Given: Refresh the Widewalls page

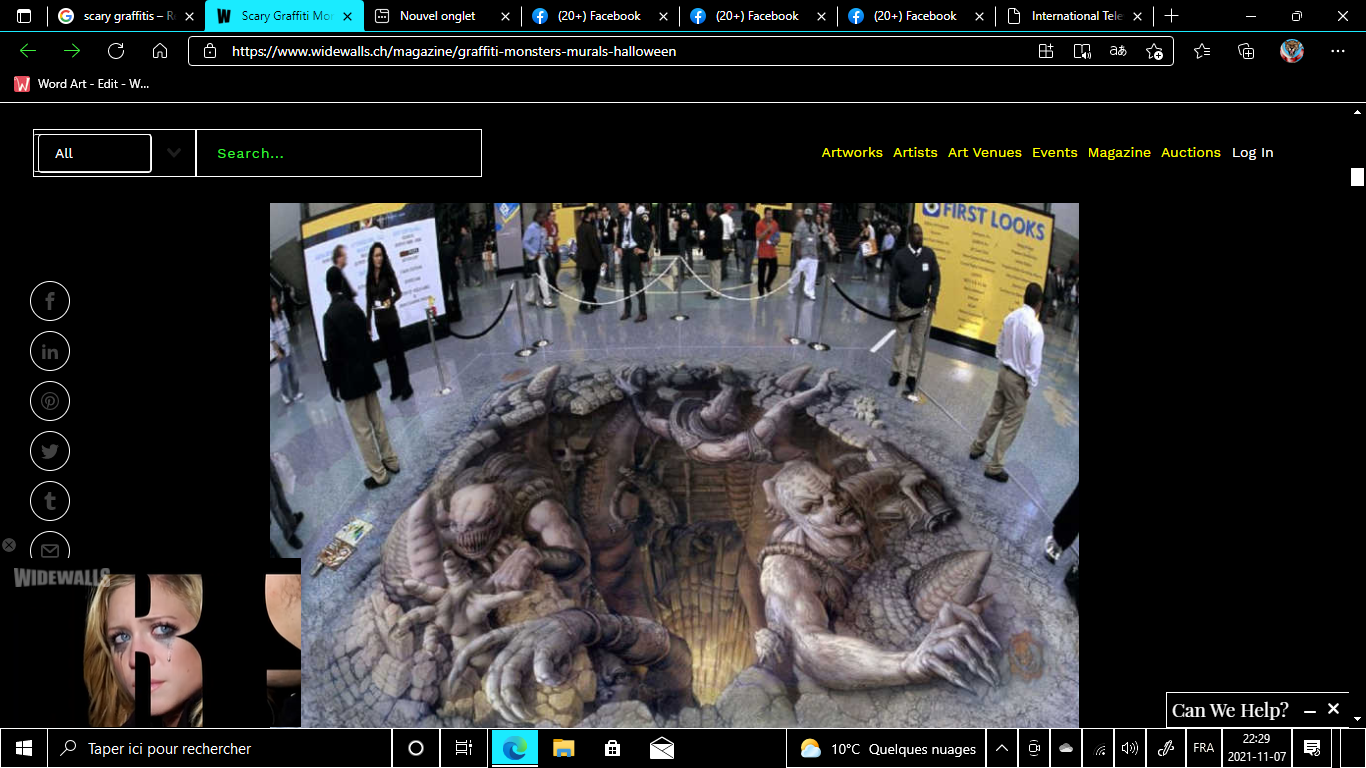Looking at the screenshot, I should (116, 51).
